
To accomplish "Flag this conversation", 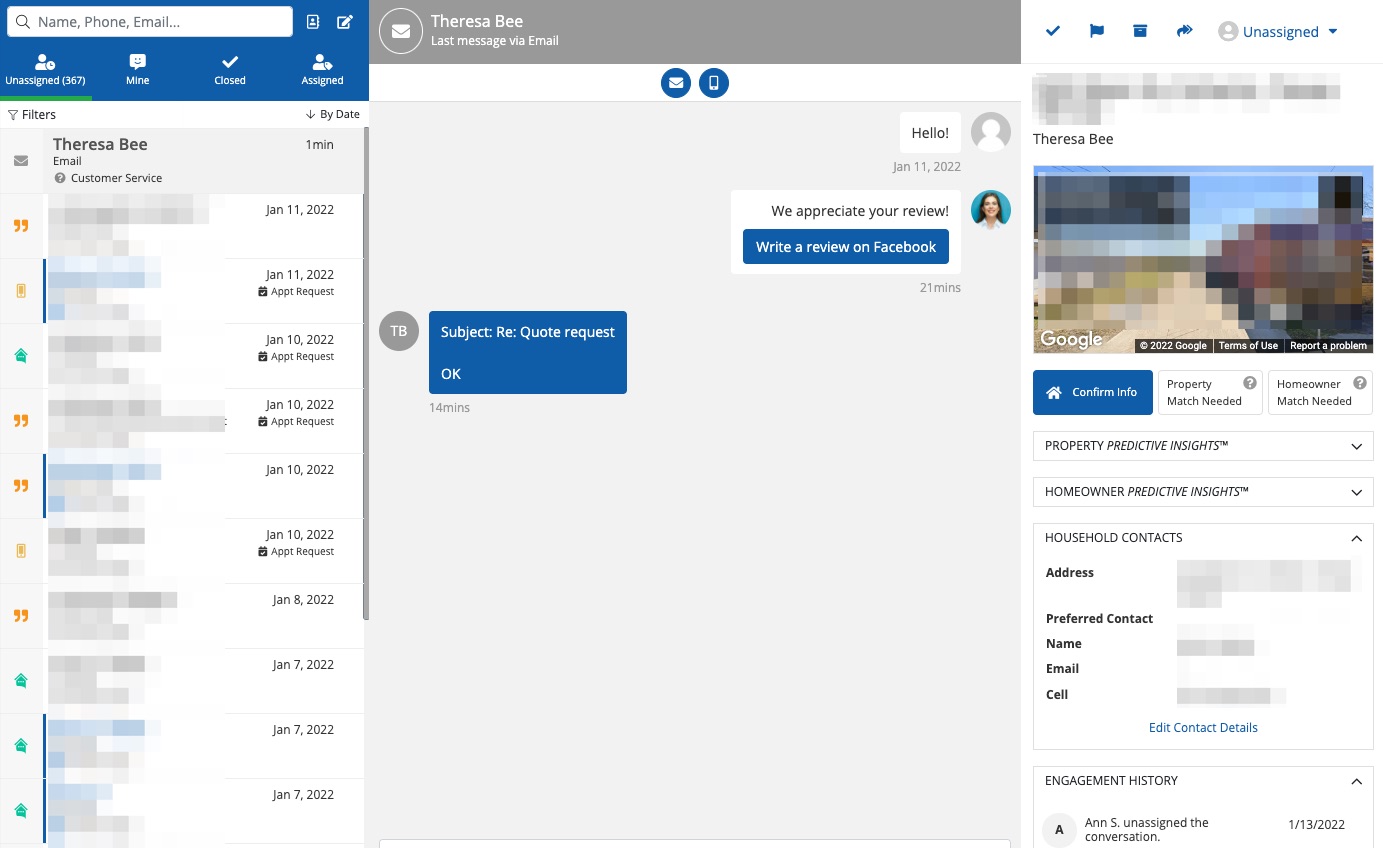I will [x=1096, y=31].
